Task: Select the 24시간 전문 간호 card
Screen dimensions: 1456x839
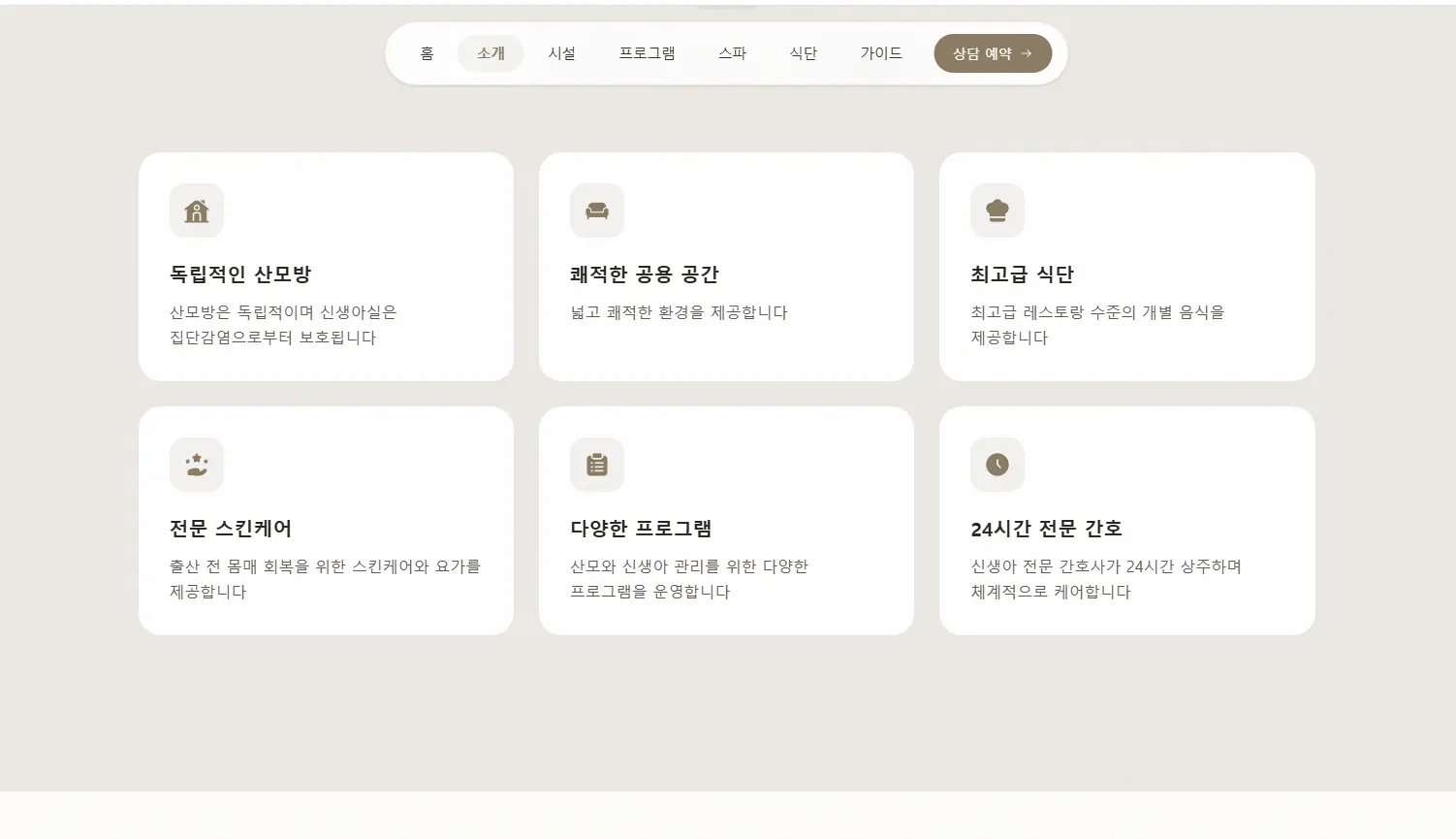Action: [1126, 521]
